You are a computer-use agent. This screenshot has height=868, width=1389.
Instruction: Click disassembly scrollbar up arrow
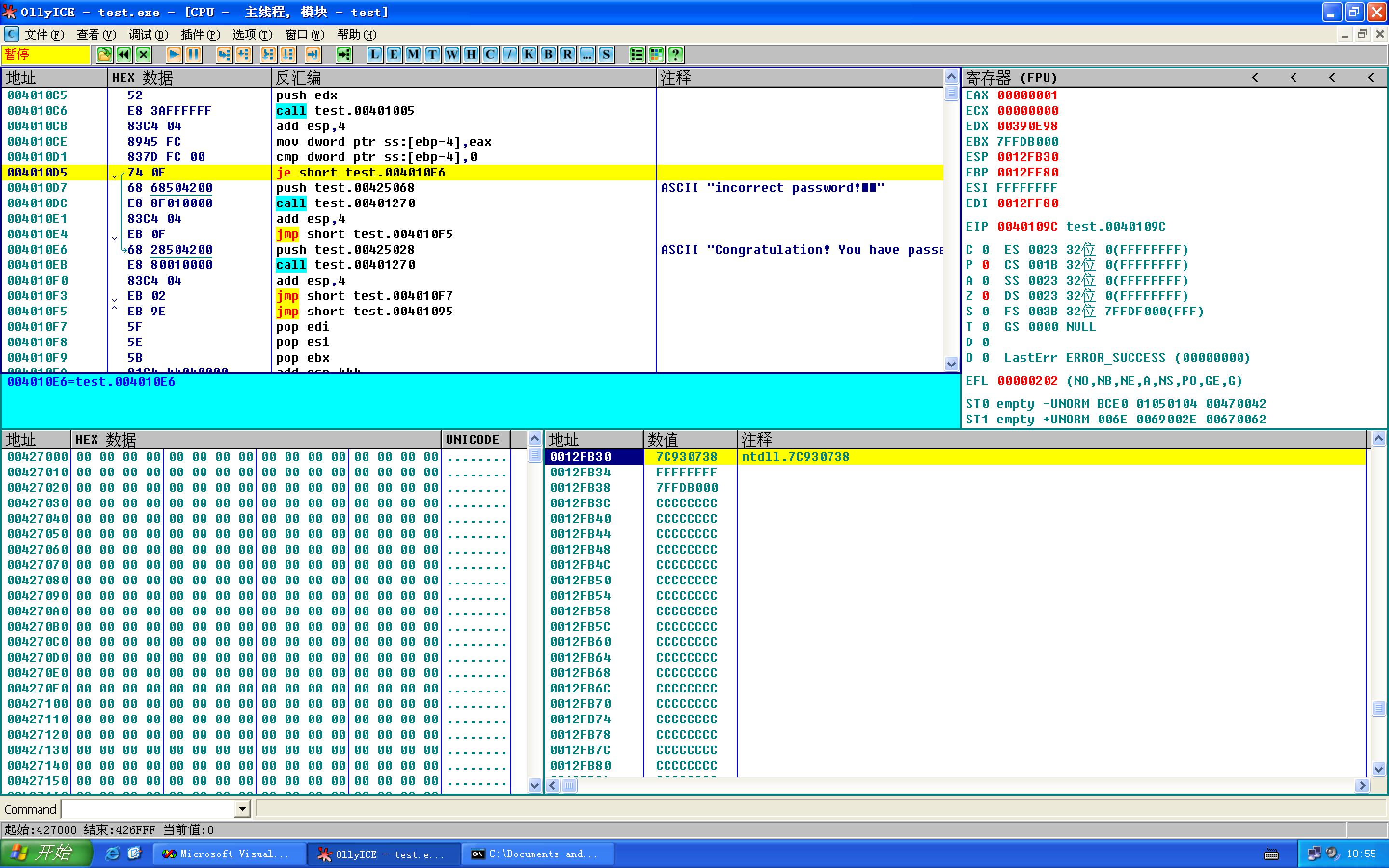[x=951, y=77]
